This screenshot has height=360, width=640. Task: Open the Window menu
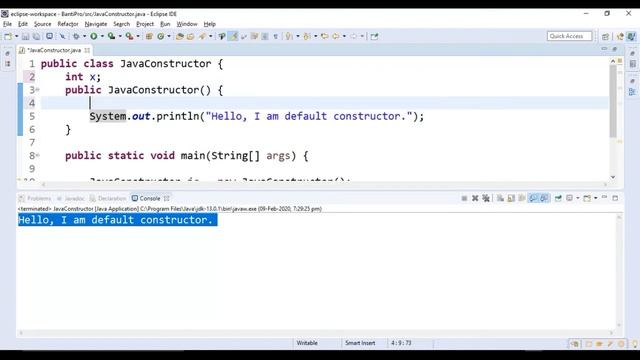click(x=187, y=24)
